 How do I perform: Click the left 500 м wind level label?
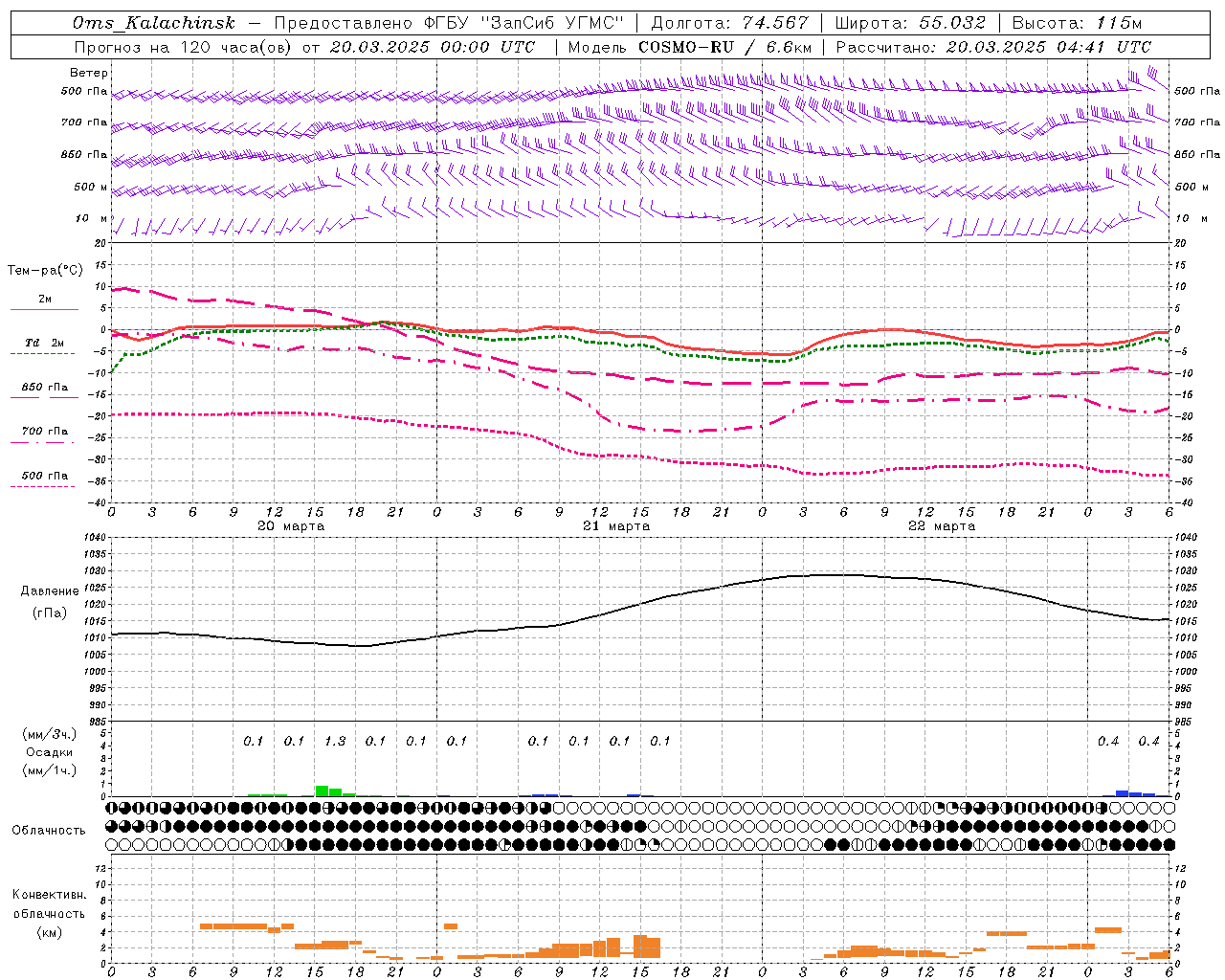click(x=91, y=187)
